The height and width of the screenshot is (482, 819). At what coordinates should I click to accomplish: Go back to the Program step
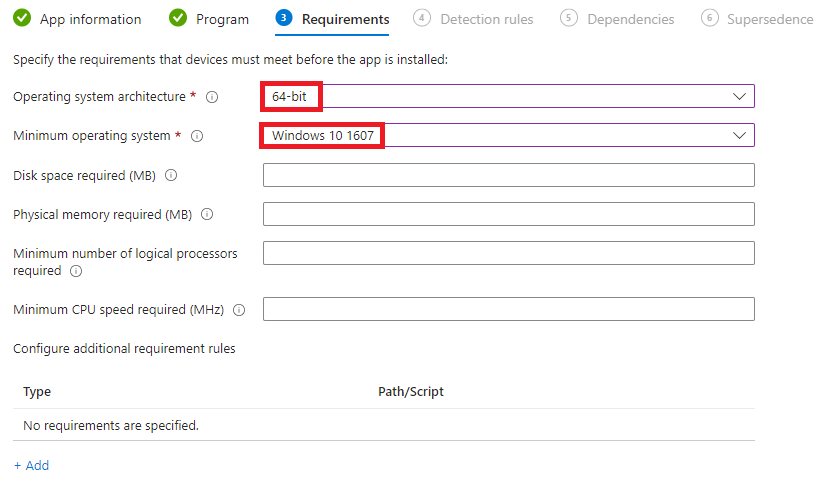(x=223, y=19)
